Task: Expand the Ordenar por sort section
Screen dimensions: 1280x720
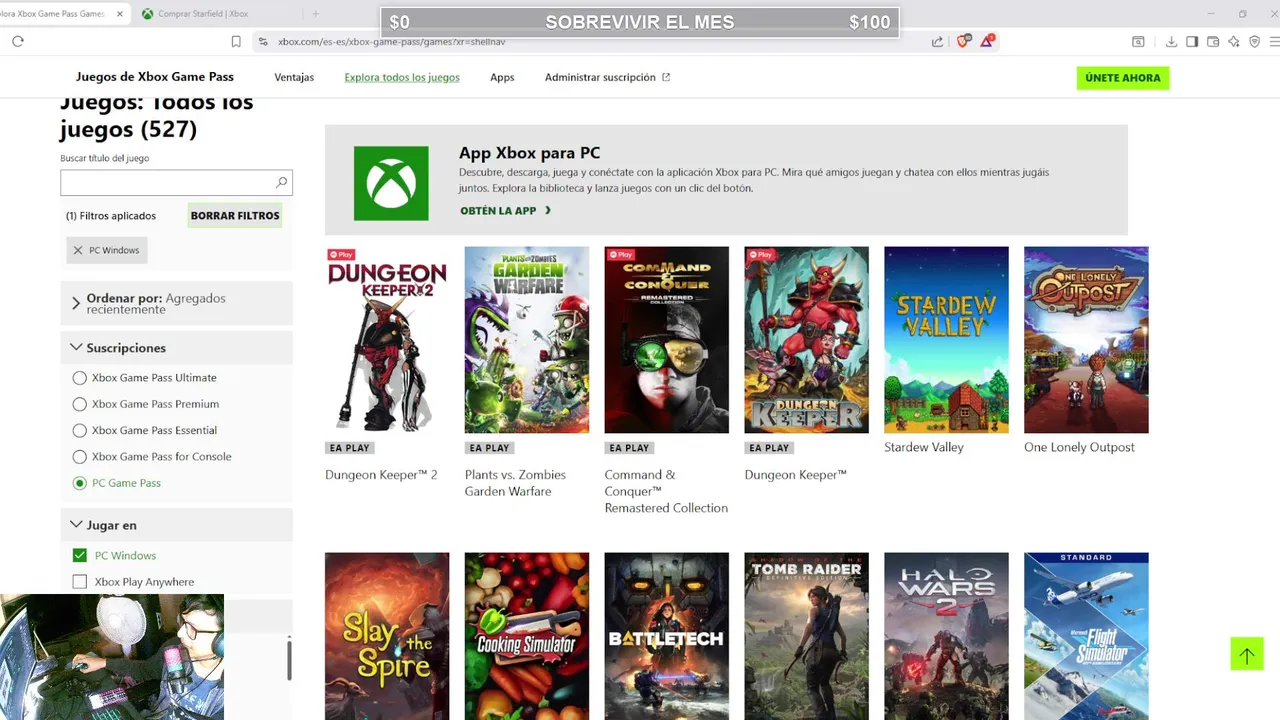Action: coord(176,303)
